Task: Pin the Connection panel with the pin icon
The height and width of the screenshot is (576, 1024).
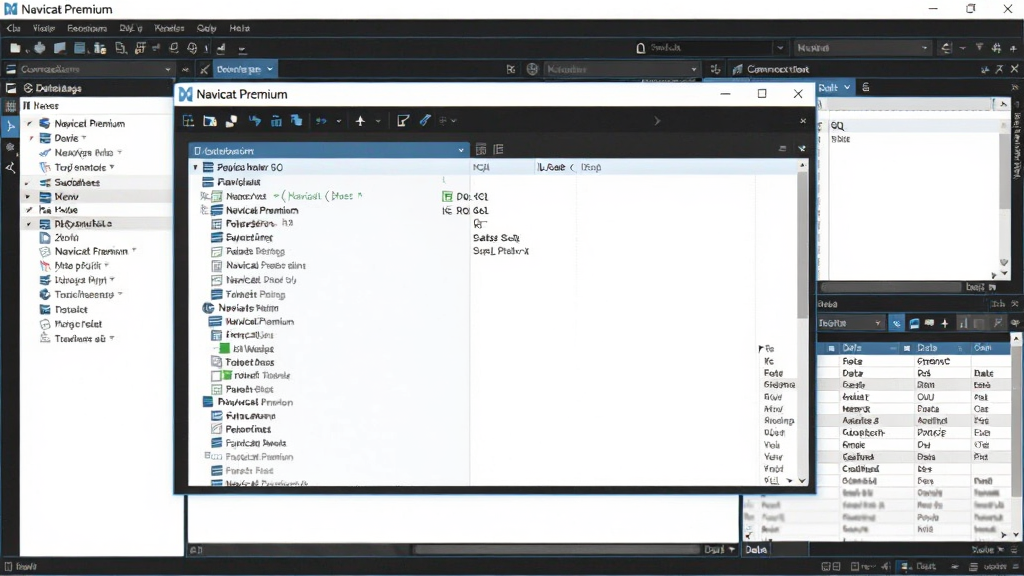Action: pos(999,69)
